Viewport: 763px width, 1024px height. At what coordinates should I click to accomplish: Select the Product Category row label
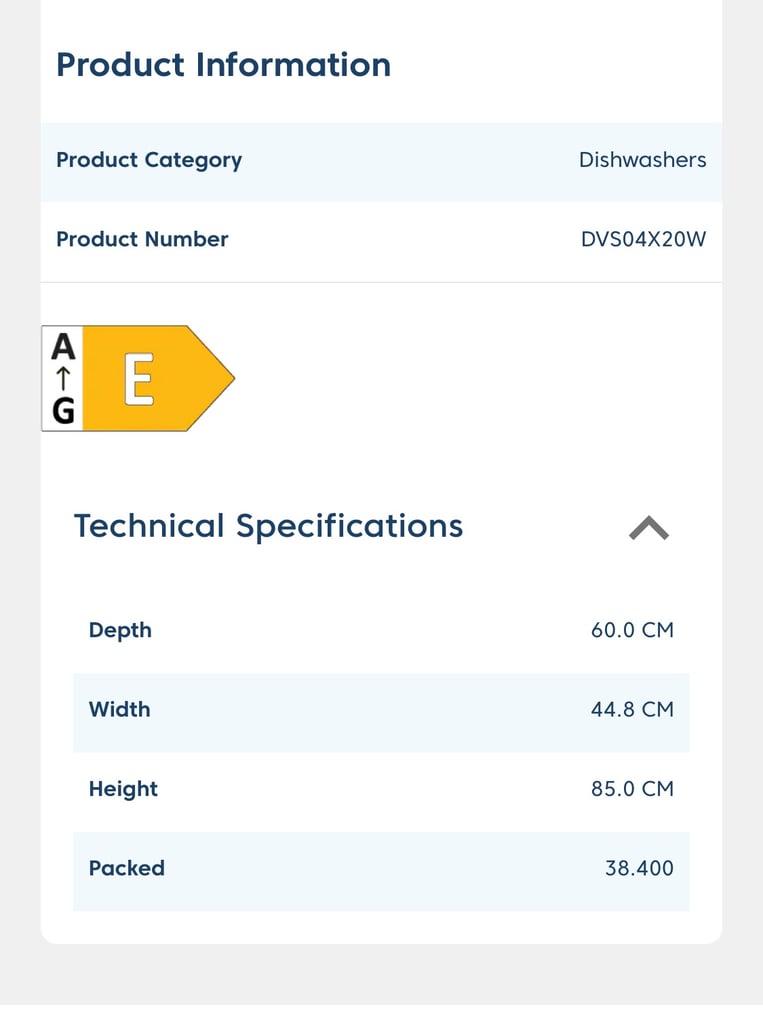tap(149, 161)
